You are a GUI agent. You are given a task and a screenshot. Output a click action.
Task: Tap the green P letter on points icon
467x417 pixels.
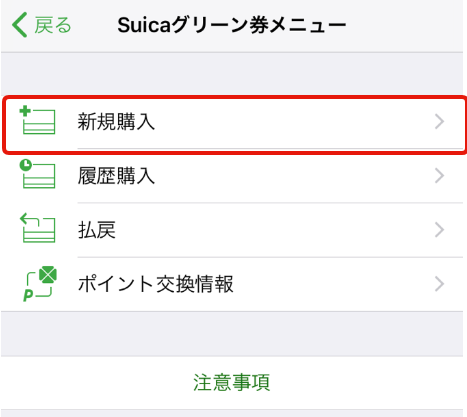(x=28, y=295)
